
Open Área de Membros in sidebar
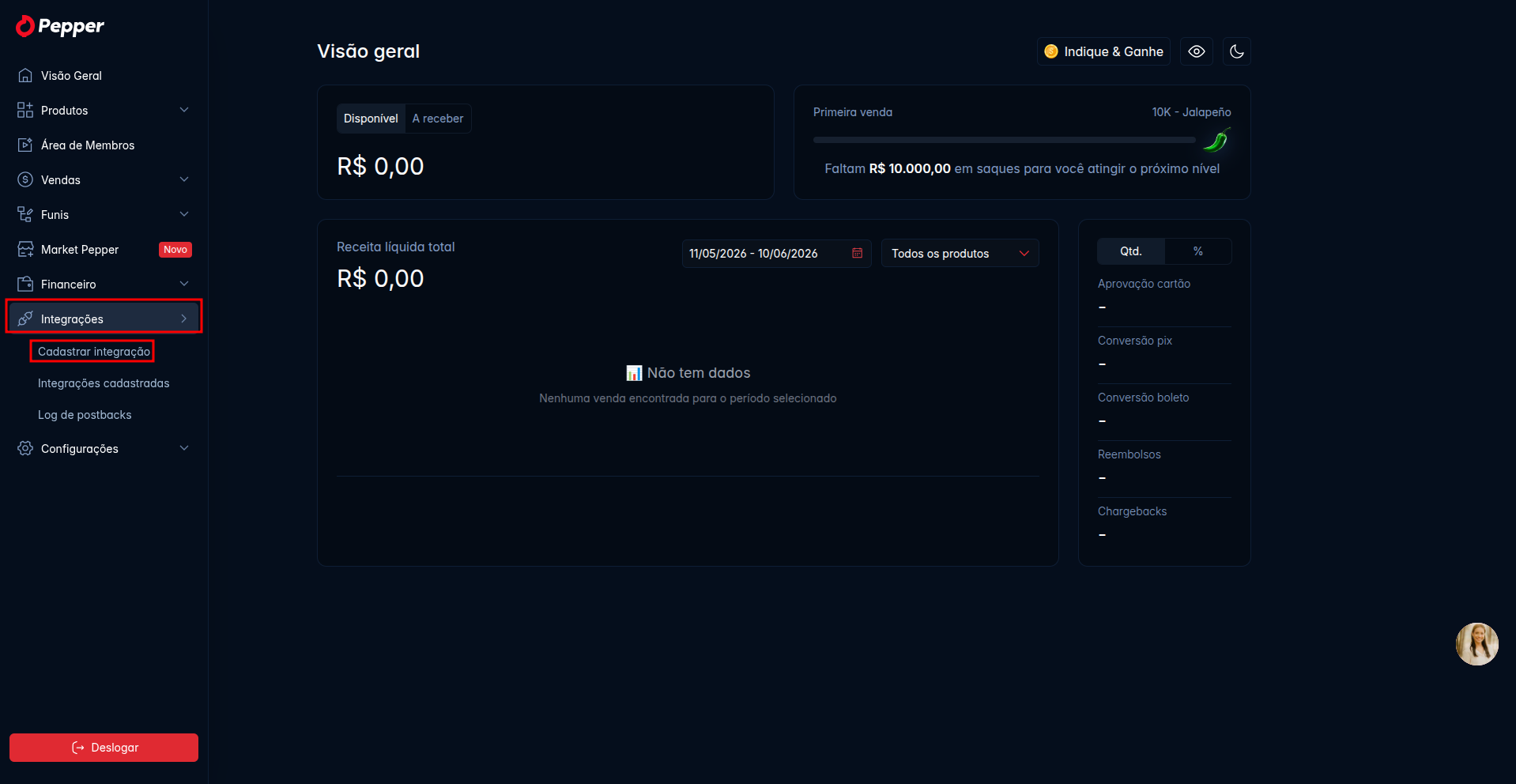[x=104, y=145]
